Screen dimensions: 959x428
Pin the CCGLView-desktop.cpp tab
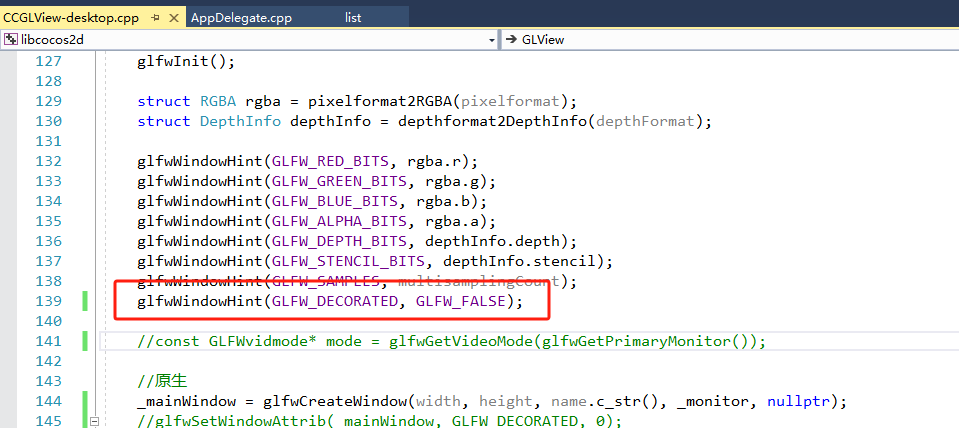tap(155, 18)
